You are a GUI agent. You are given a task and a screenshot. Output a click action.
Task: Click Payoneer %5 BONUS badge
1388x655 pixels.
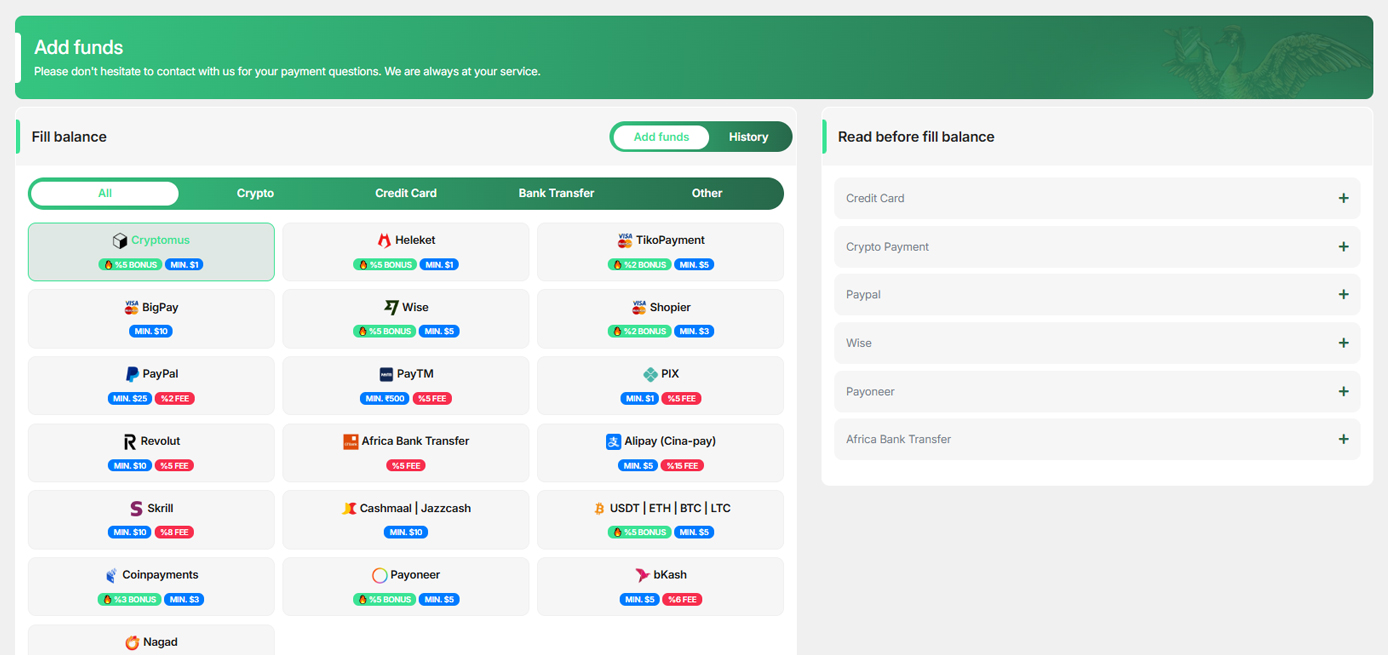(x=385, y=599)
